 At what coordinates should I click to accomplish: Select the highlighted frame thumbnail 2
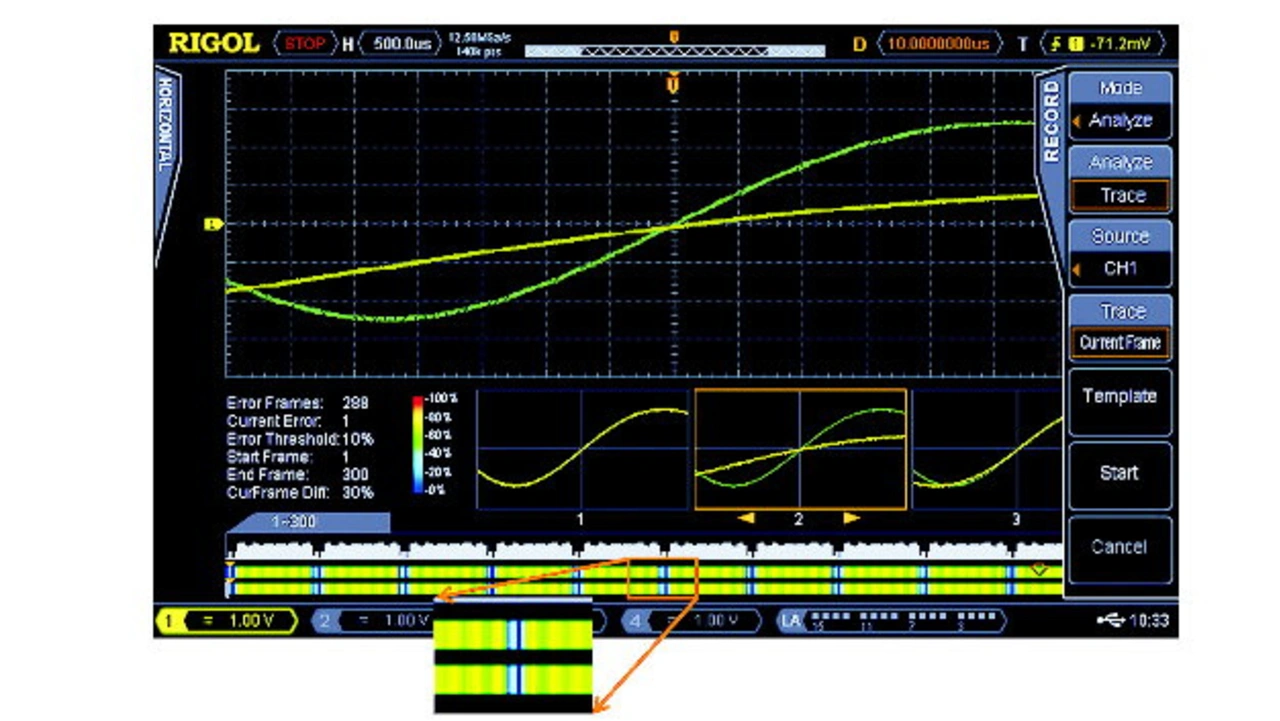(800, 449)
